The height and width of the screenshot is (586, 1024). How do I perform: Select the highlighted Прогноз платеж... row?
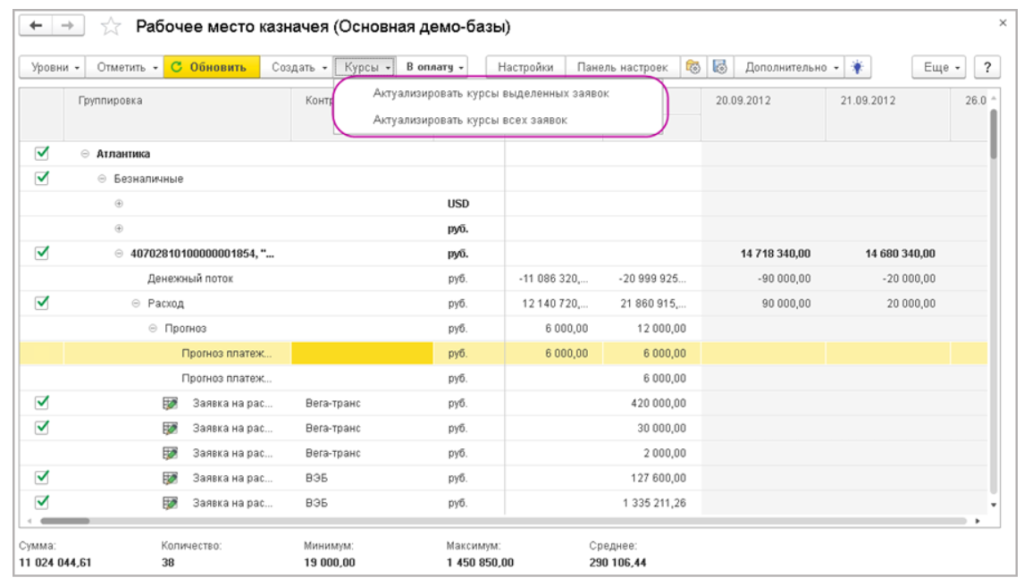pyautogui.click(x=504, y=353)
